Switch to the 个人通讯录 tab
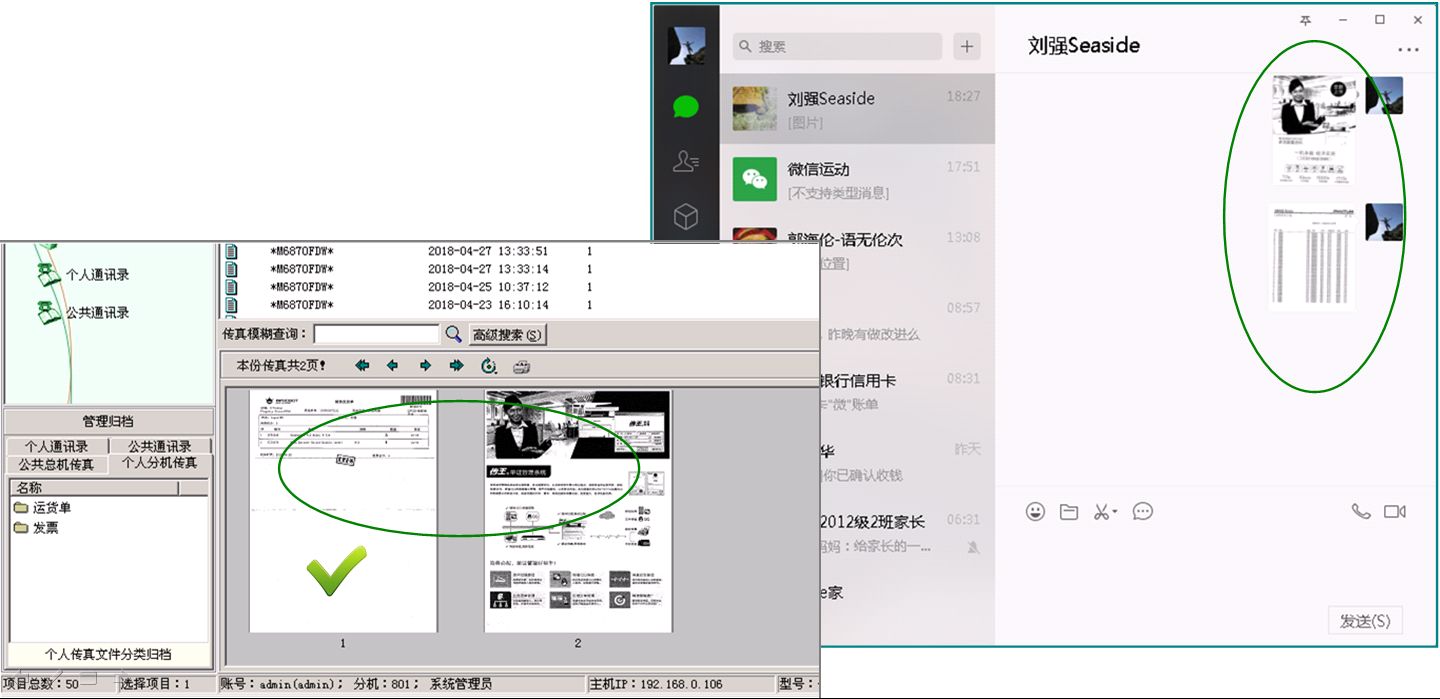1440x699 pixels. point(56,447)
